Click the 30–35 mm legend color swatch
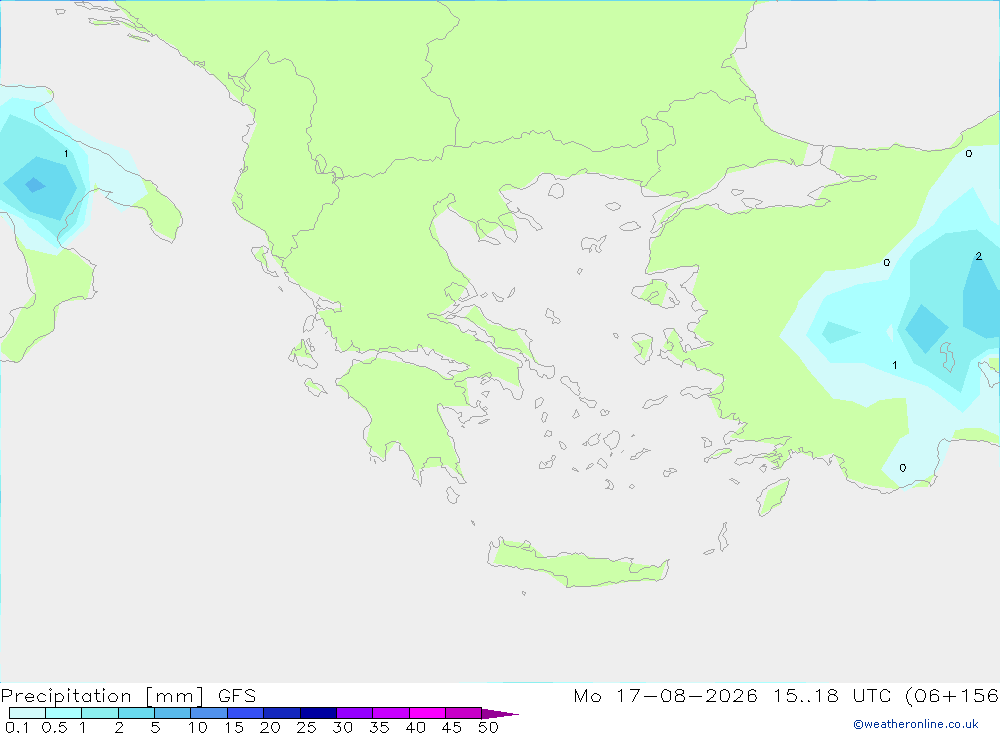 pos(355,713)
